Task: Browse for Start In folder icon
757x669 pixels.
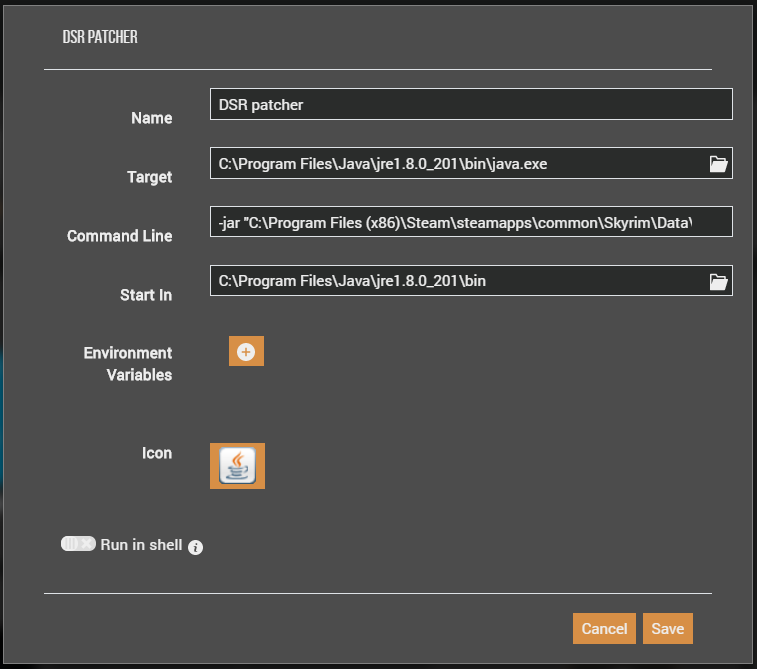Action: pos(718,281)
